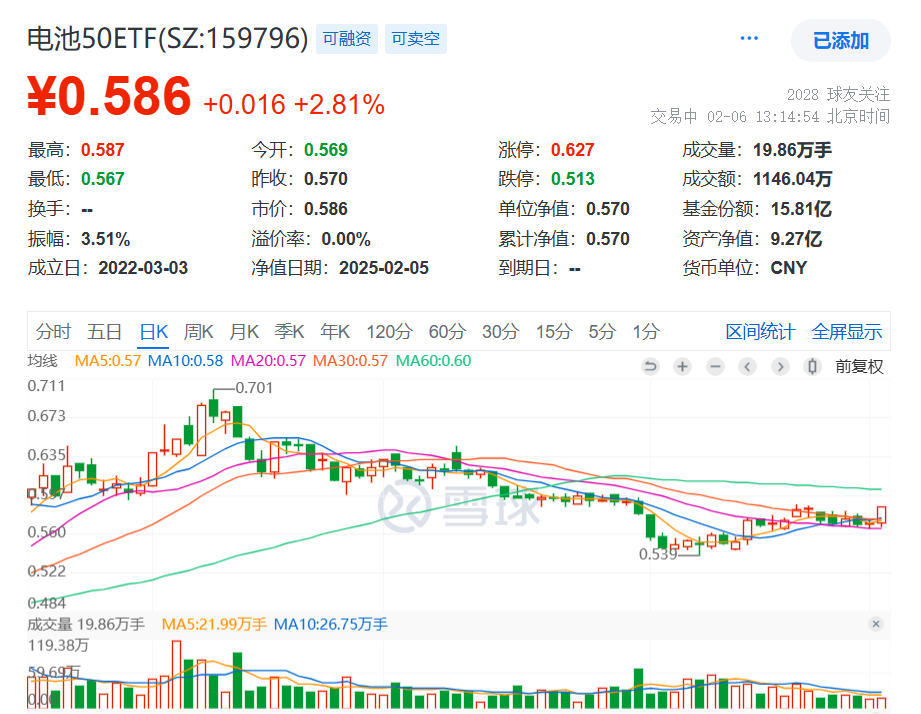Screen dimensions: 921x714
Task: Click the reset chart view undo icon
Action: click(651, 367)
